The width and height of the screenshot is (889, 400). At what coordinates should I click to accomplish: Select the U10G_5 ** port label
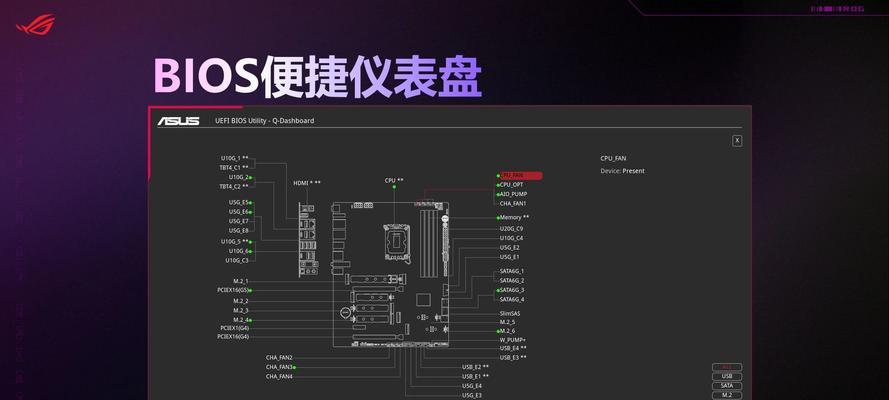pyautogui.click(x=234, y=241)
